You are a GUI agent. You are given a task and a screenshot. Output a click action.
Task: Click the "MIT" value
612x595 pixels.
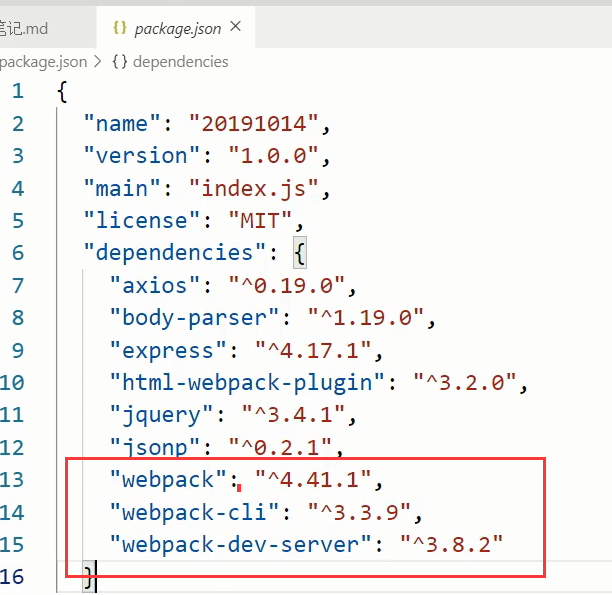260,221
